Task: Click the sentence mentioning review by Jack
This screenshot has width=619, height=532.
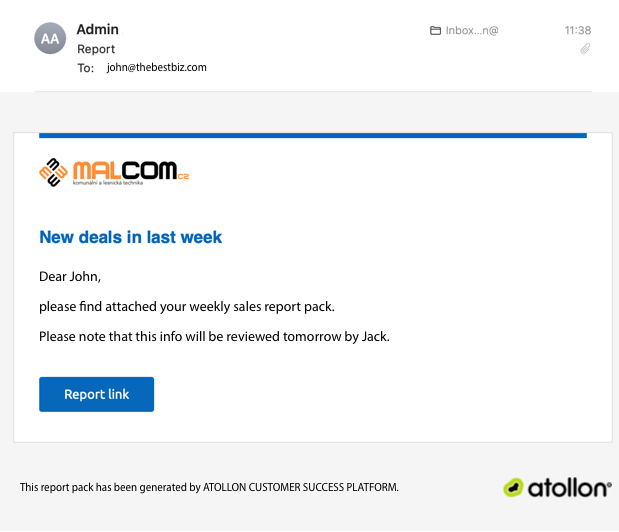Action: (214, 336)
